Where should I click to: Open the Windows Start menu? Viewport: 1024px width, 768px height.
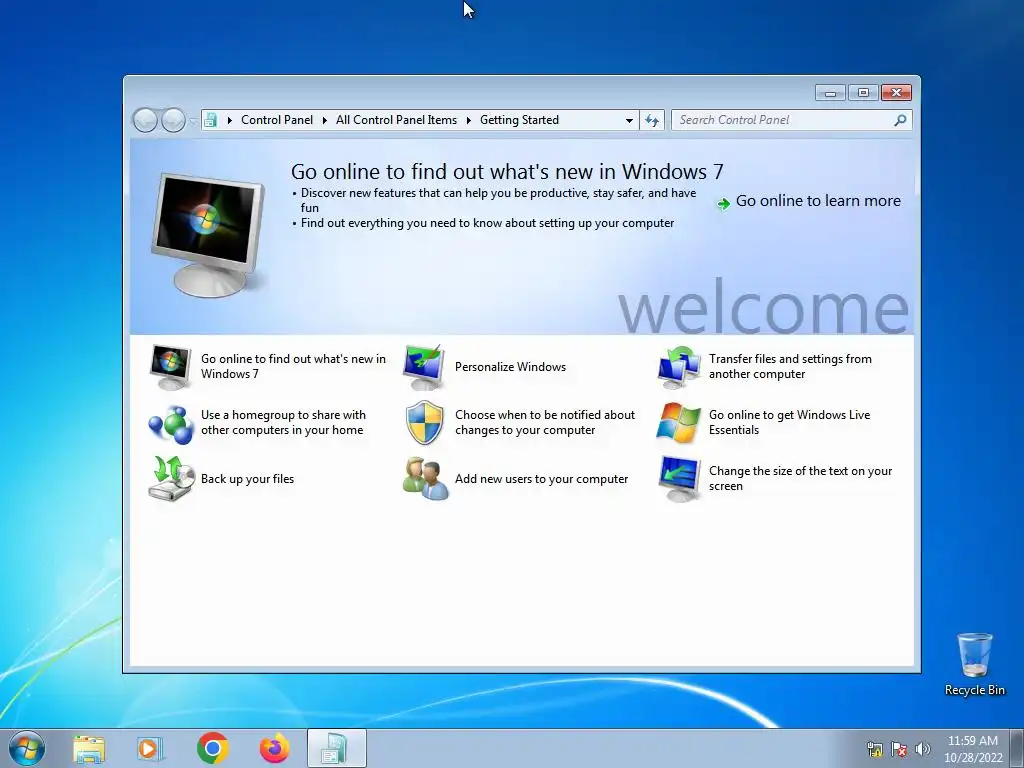tap(27, 748)
